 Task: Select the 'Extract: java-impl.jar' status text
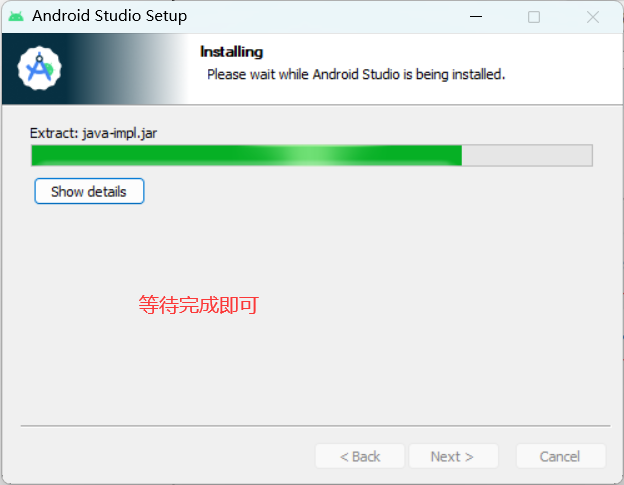tap(94, 133)
